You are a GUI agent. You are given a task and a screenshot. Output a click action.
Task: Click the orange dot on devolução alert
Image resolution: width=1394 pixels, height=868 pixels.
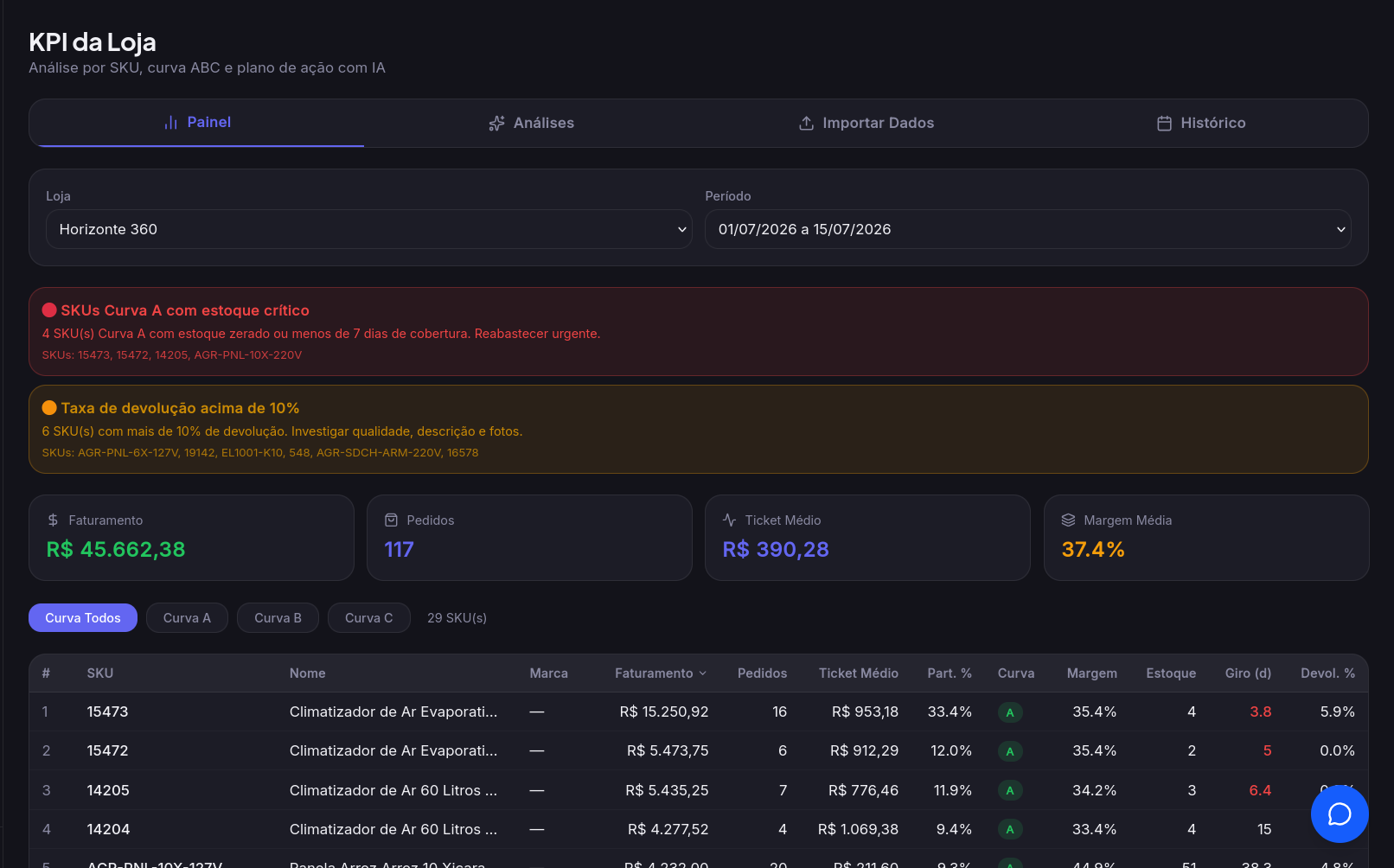tap(49, 408)
